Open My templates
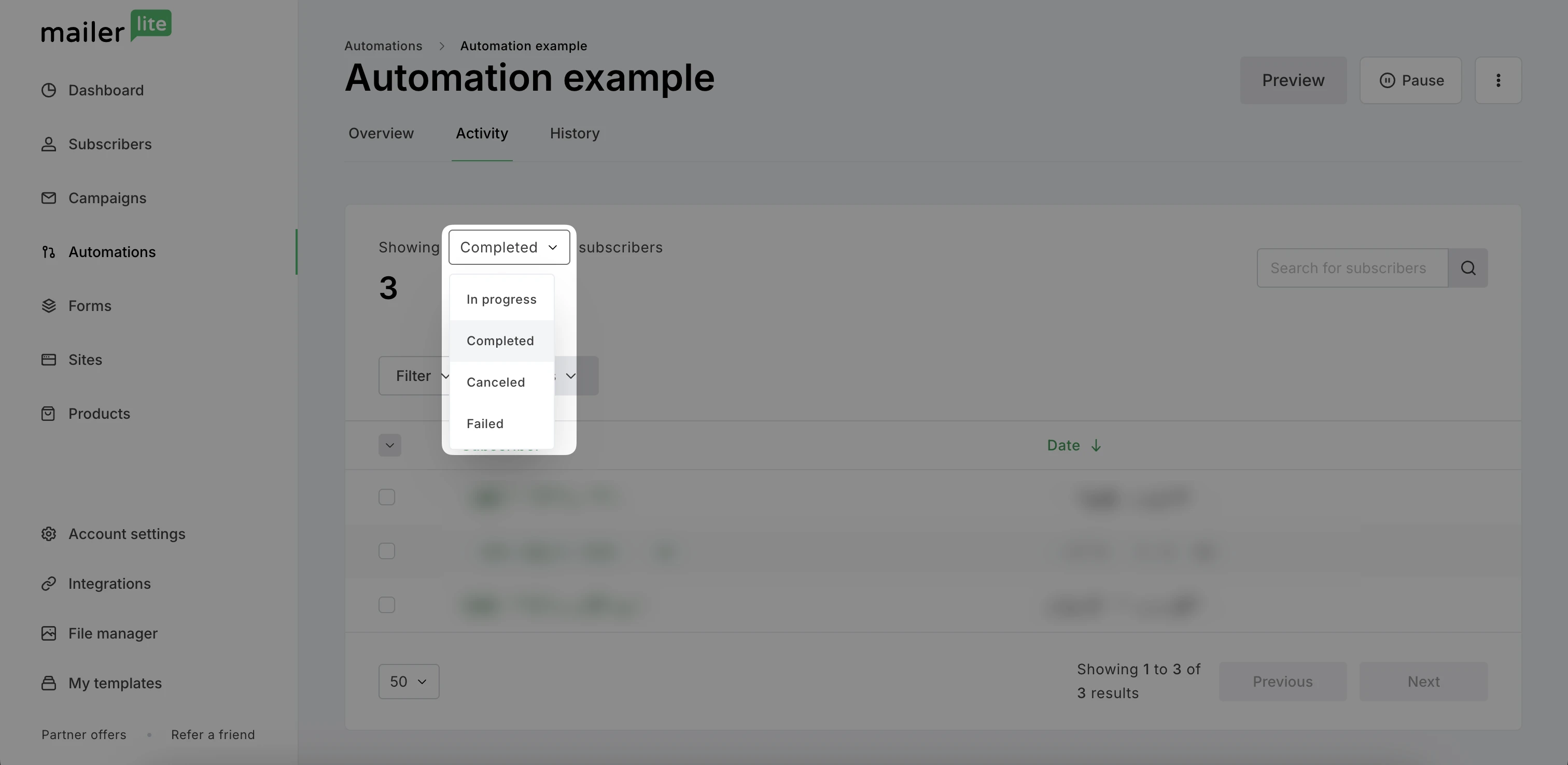The width and height of the screenshot is (1568, 765). click(102, 684)
